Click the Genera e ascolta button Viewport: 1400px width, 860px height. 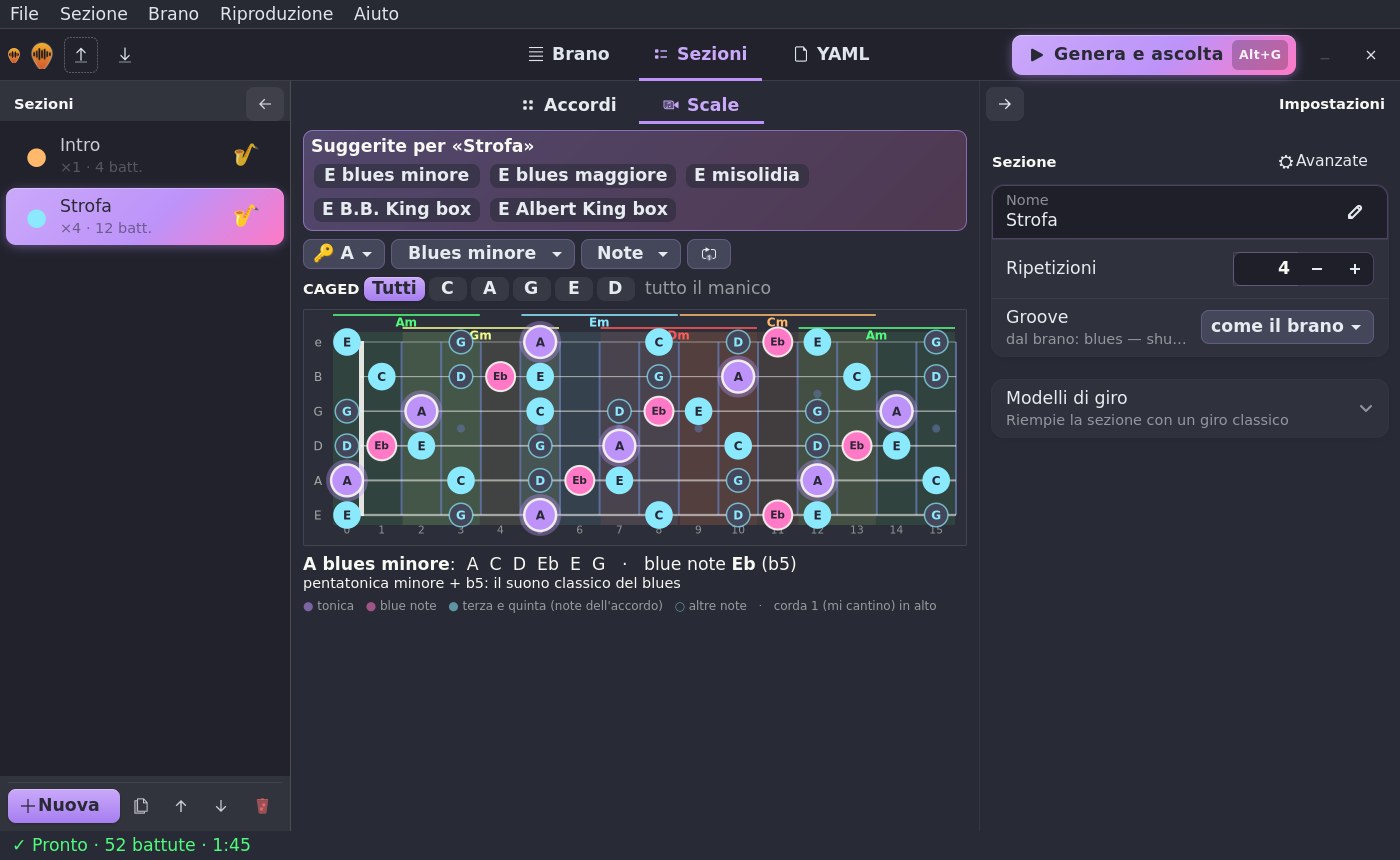click(x=1154, y=55)
